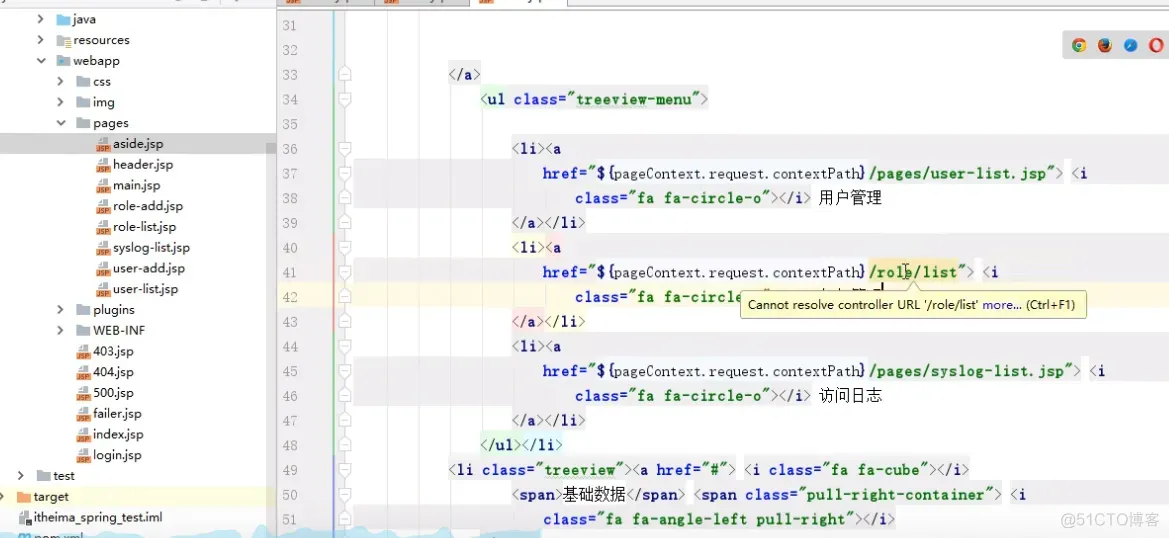The image size is (1169, 538).
Task: Click the JSP icon next to 500.jsp
Action: pyautogui.click(x=84, y=394)
